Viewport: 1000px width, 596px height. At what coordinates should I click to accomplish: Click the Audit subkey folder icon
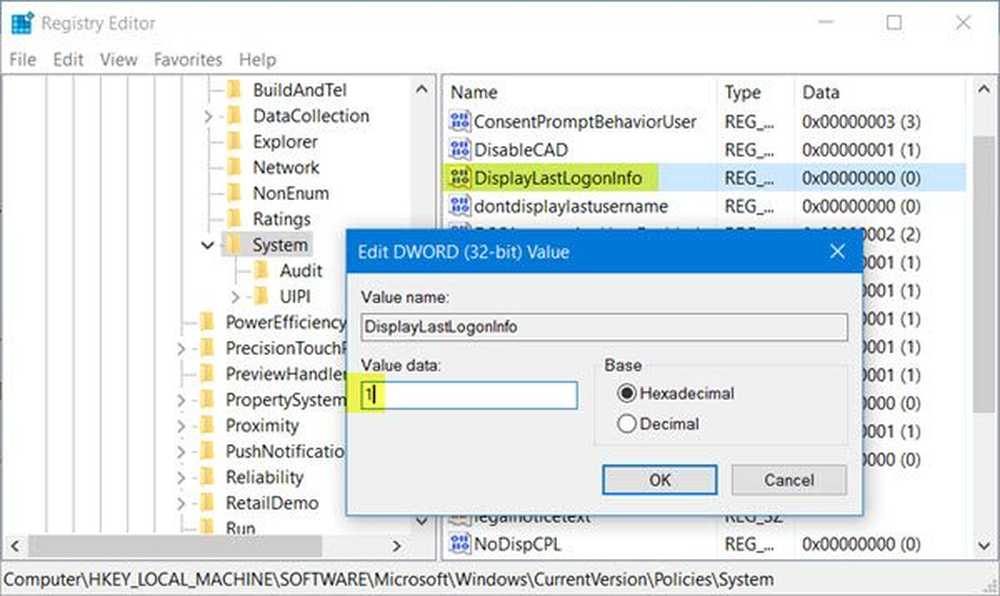pos(261,270)
